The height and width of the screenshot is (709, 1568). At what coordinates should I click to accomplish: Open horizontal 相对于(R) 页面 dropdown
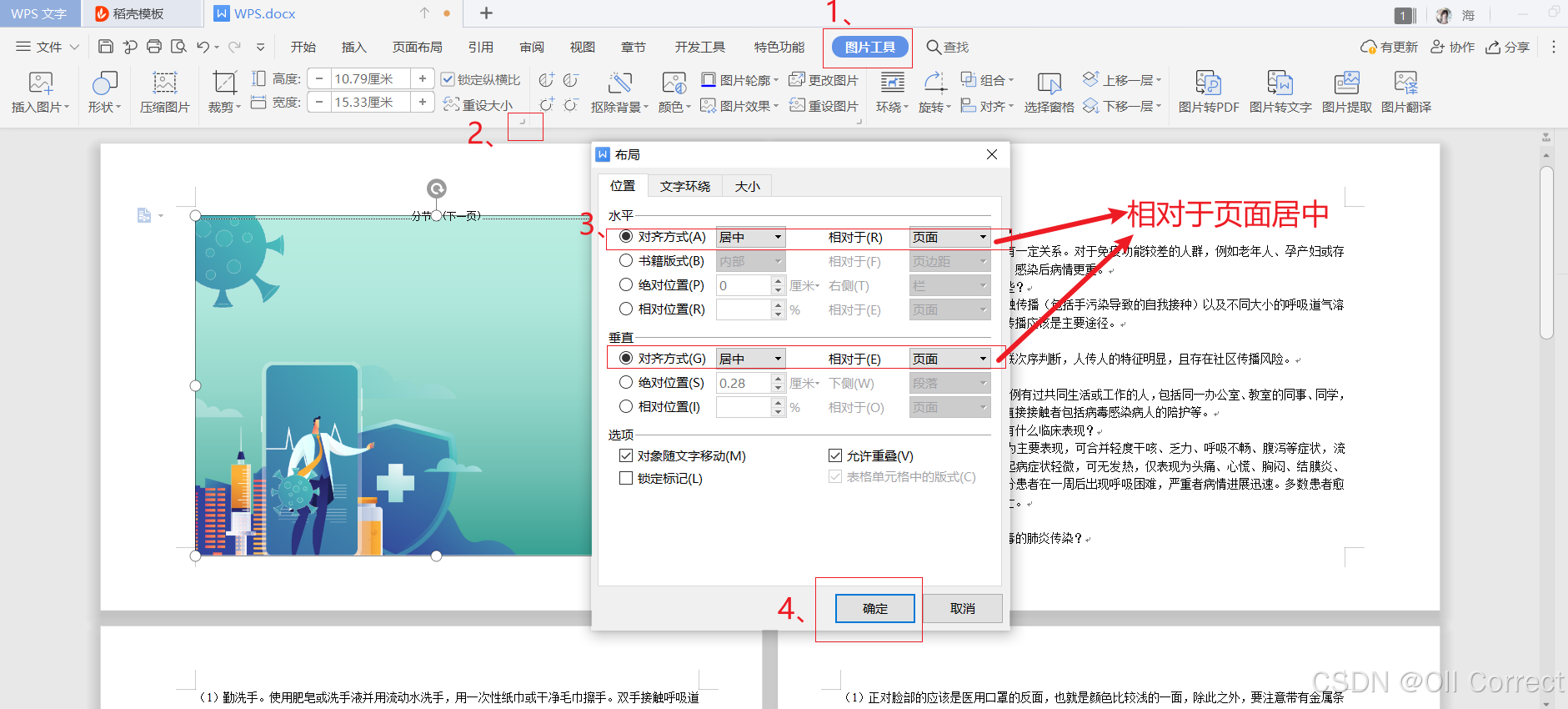point(949,238)
